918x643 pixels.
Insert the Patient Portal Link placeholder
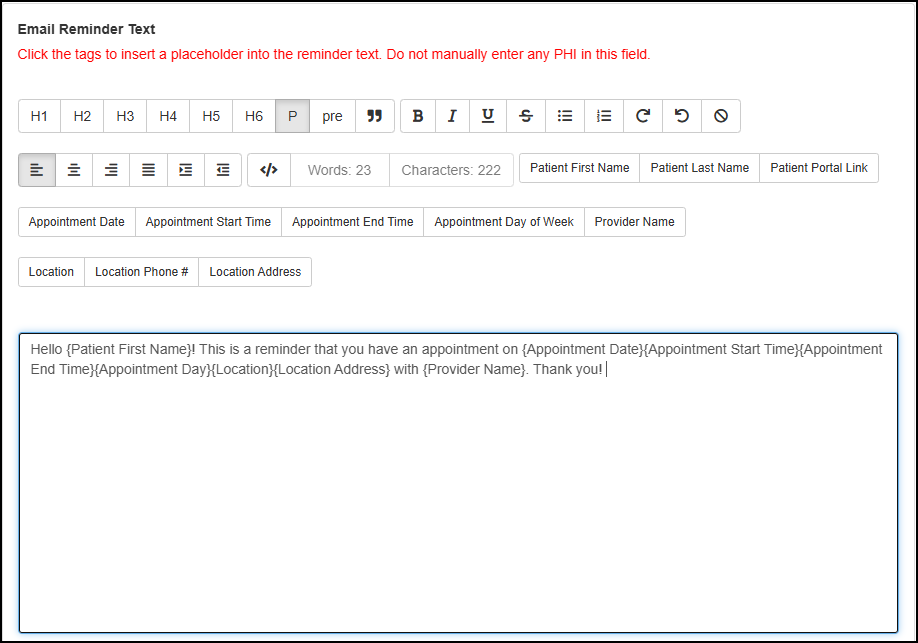click(x=819, y=167)
